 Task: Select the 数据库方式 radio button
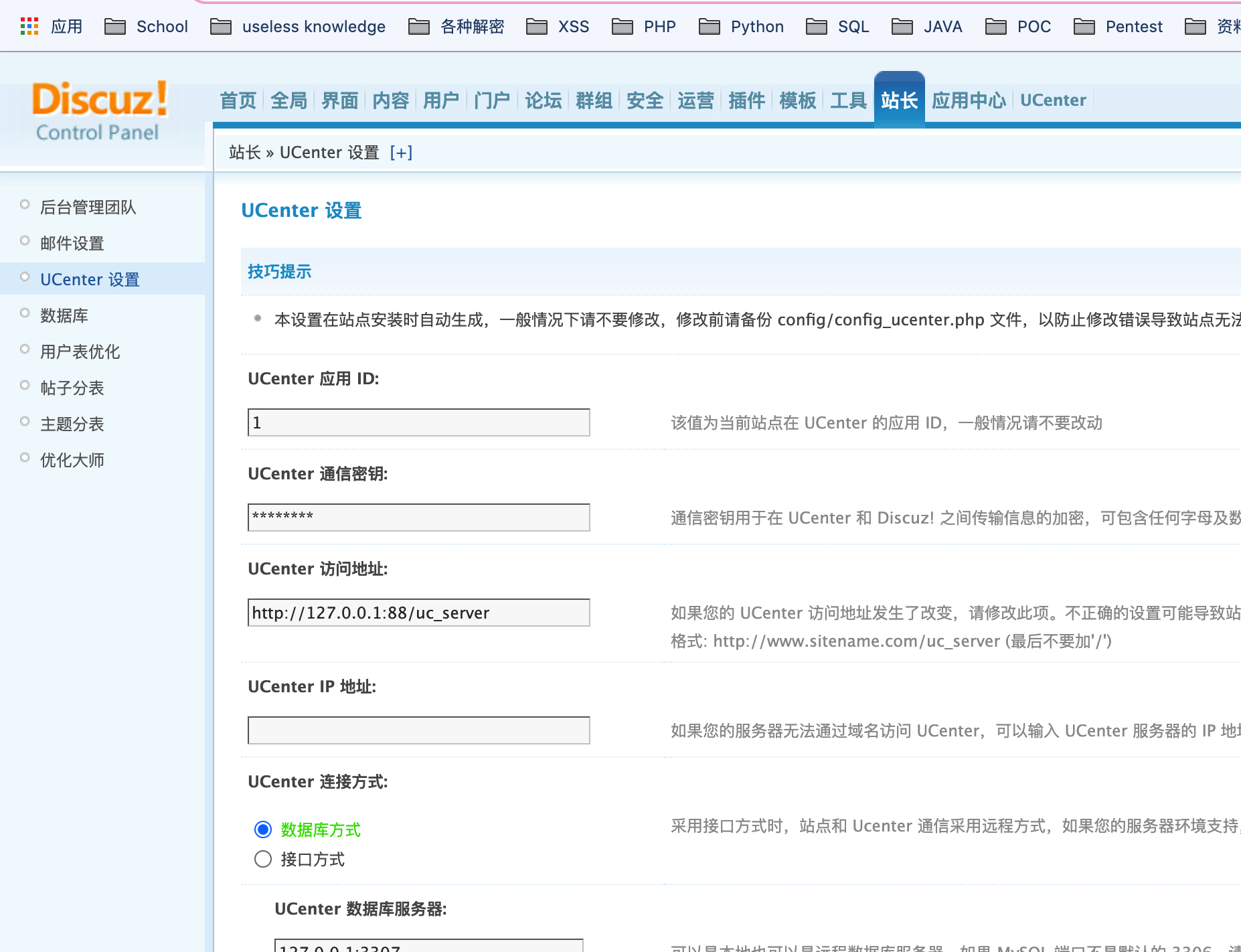[263, 829]
